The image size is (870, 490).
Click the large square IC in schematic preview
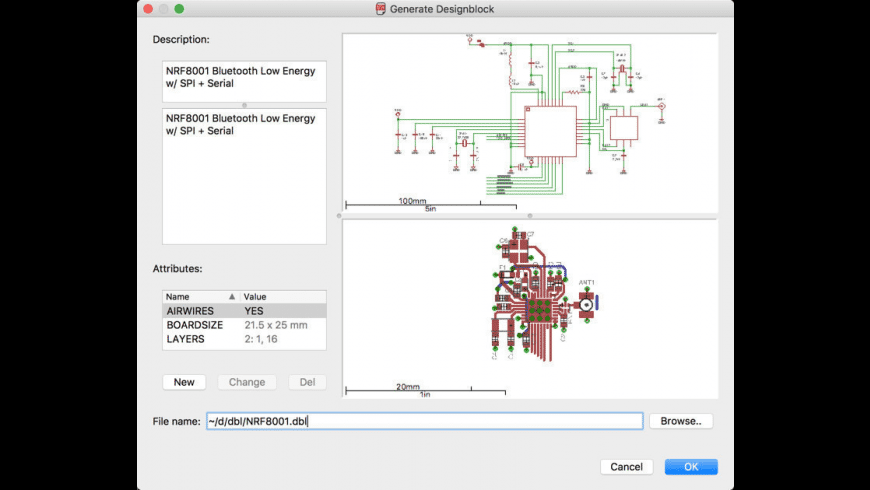click(x=550, y=131)
